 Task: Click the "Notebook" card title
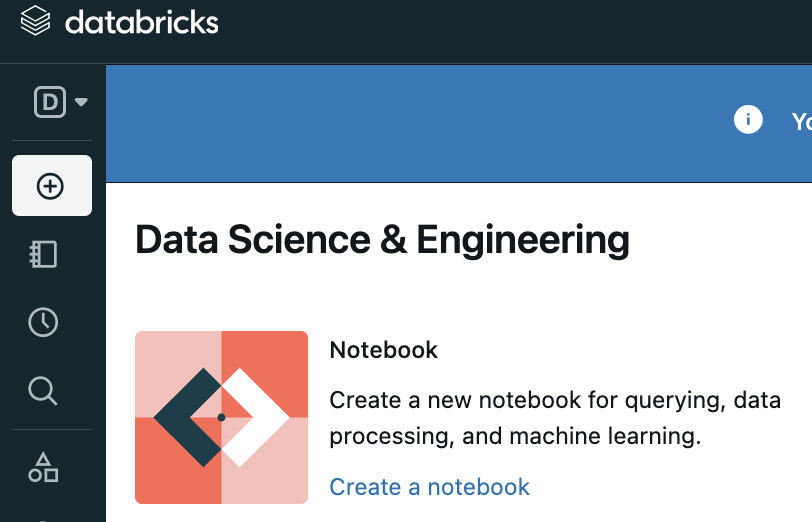click(383, 350)
